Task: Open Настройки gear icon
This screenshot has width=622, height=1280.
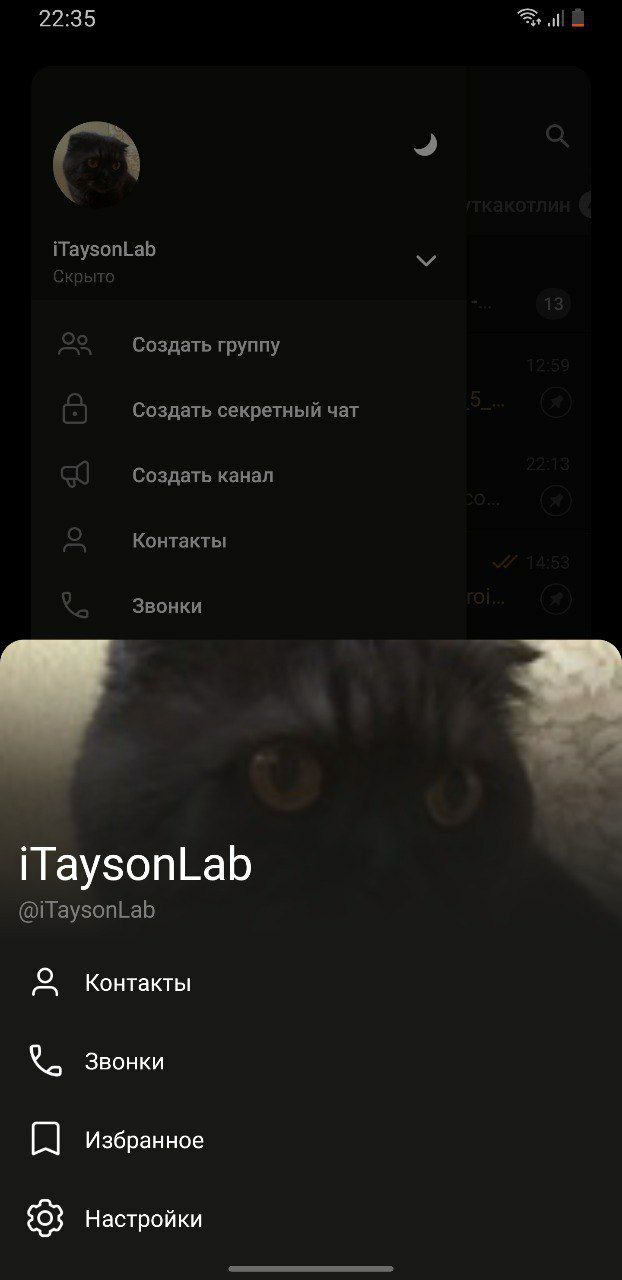Action: (x=45, y=1218)
